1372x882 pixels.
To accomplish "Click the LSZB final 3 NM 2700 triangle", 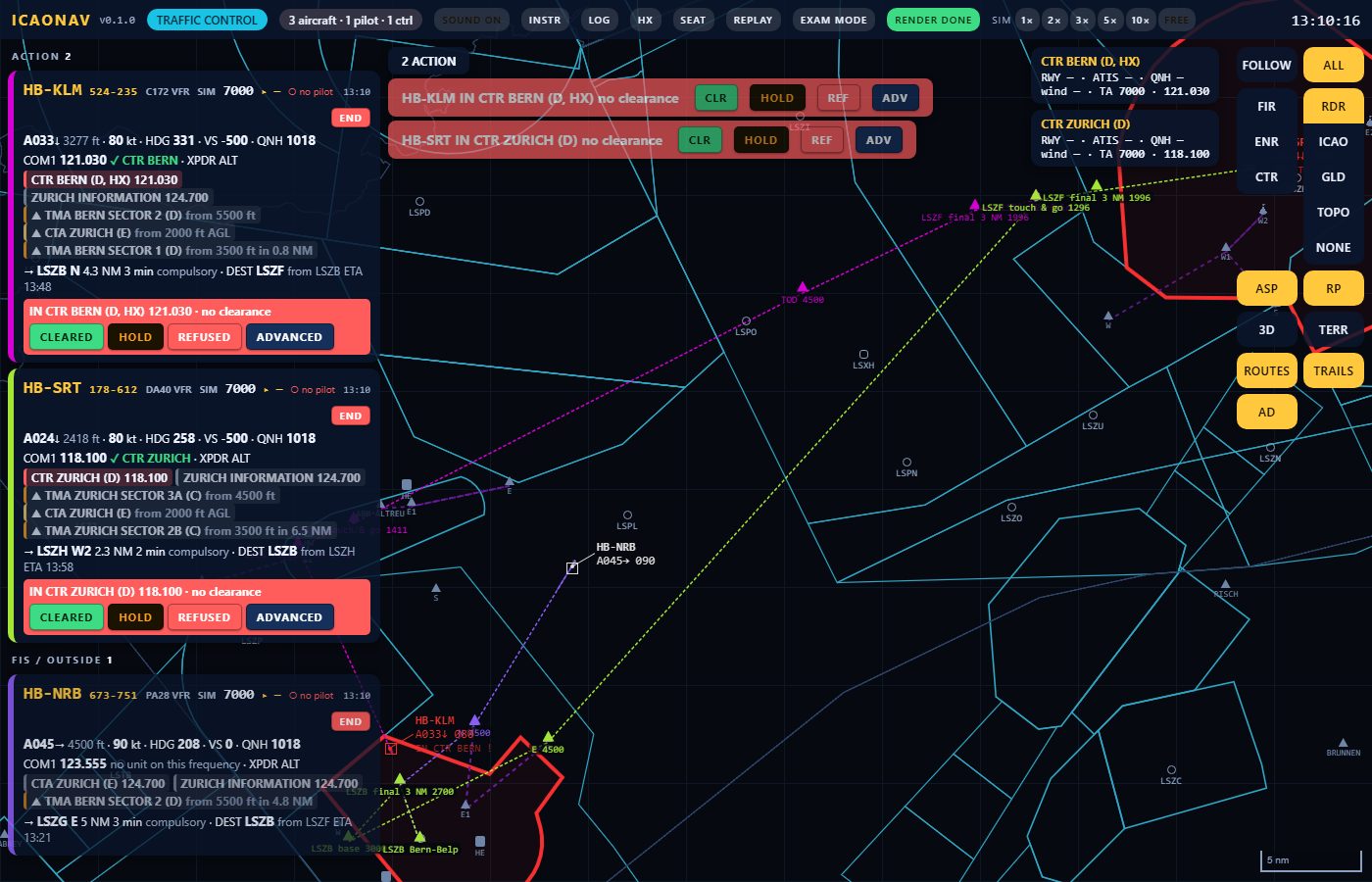I will pos(400,779).
